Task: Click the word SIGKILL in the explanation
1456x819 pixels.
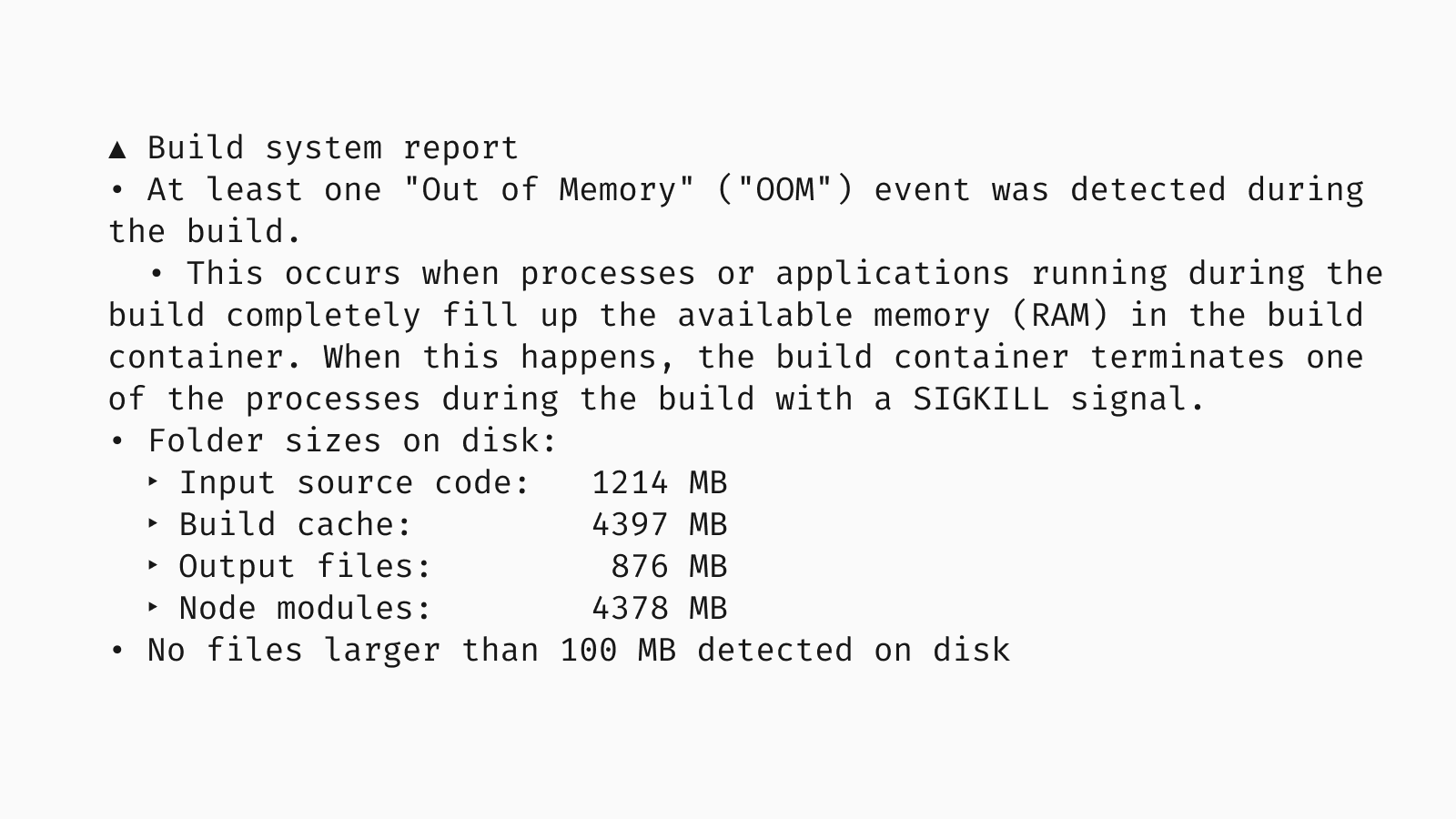Action: click(x=980, y=399)
